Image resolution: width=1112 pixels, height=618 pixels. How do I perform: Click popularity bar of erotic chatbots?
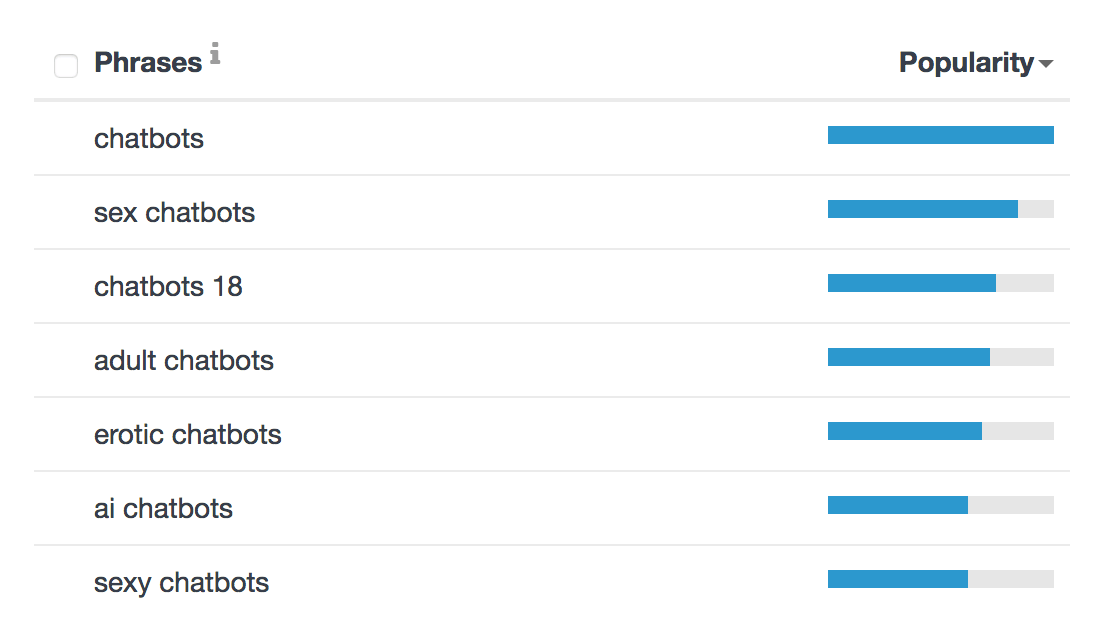940,431
